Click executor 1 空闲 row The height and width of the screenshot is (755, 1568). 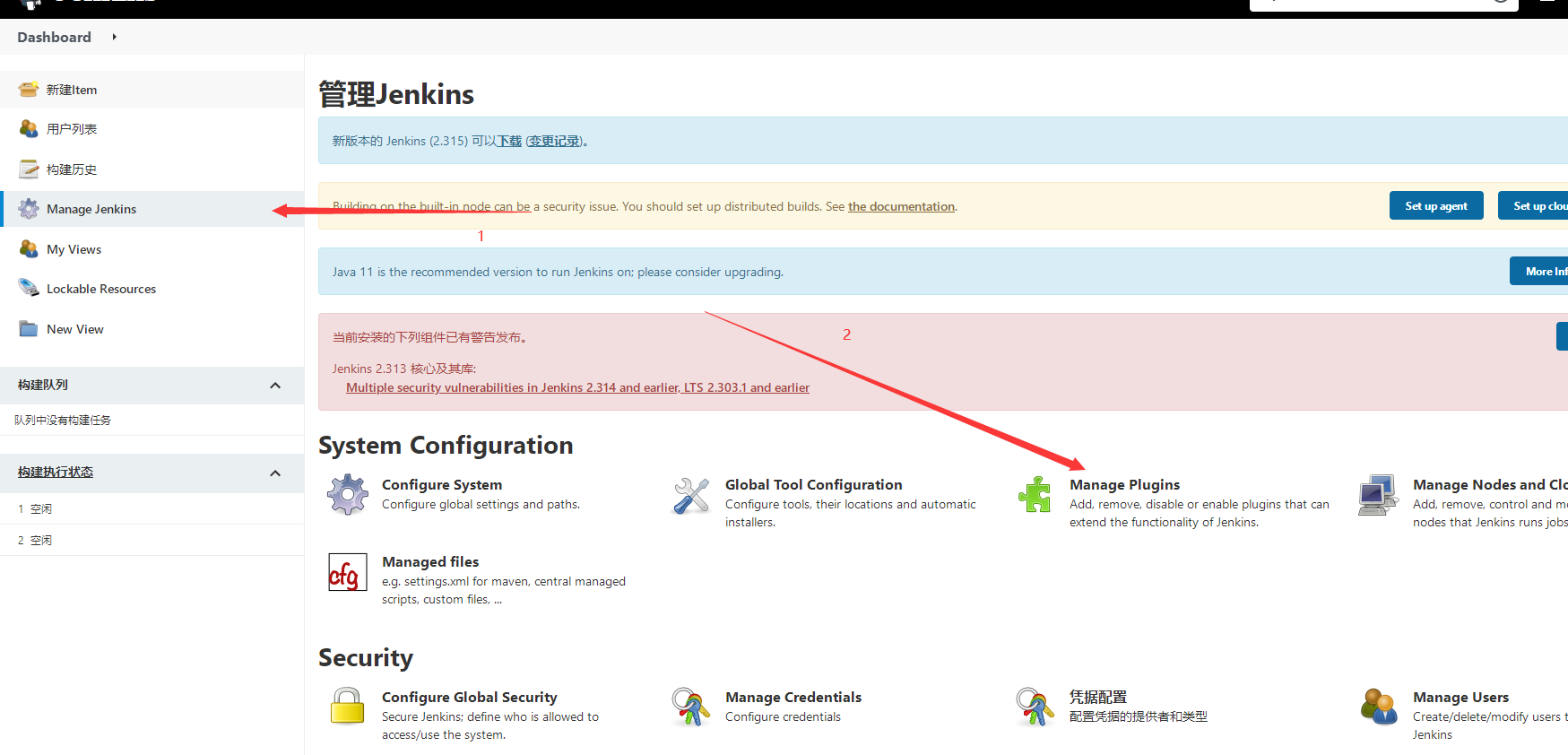point(152,508)
